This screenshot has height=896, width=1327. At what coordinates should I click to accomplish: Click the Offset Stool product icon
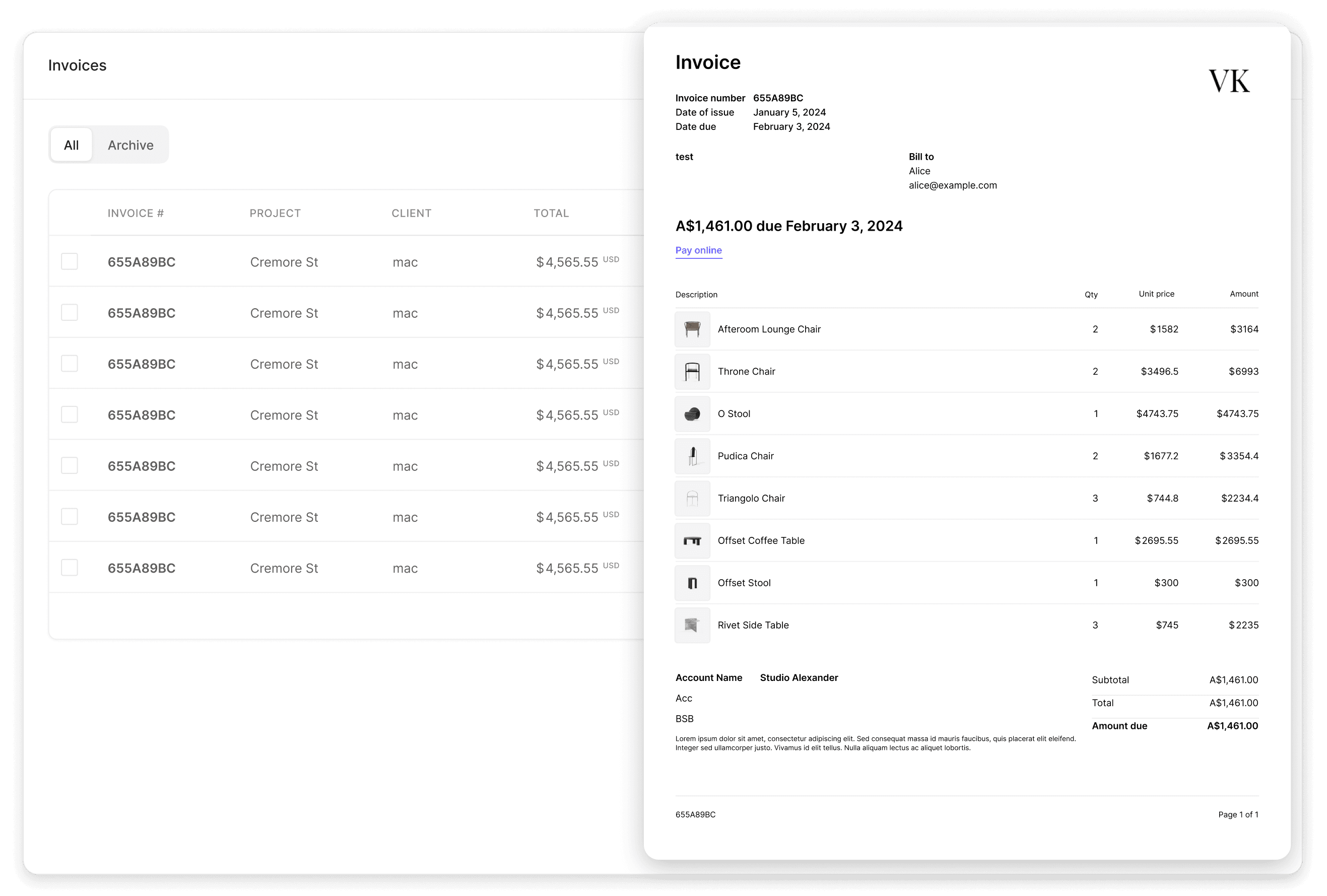[x=692, y=583]
